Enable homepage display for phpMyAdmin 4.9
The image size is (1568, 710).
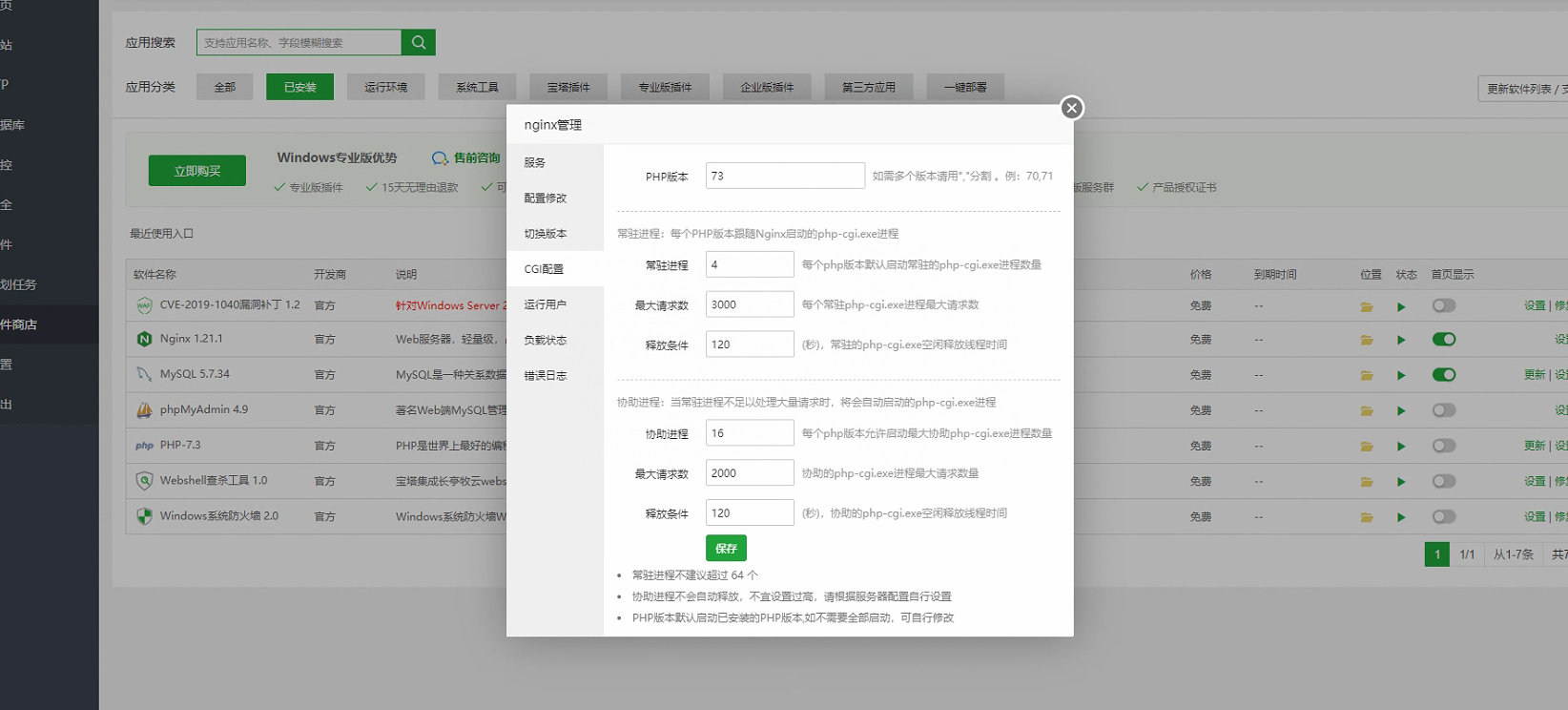[1444, 409]
